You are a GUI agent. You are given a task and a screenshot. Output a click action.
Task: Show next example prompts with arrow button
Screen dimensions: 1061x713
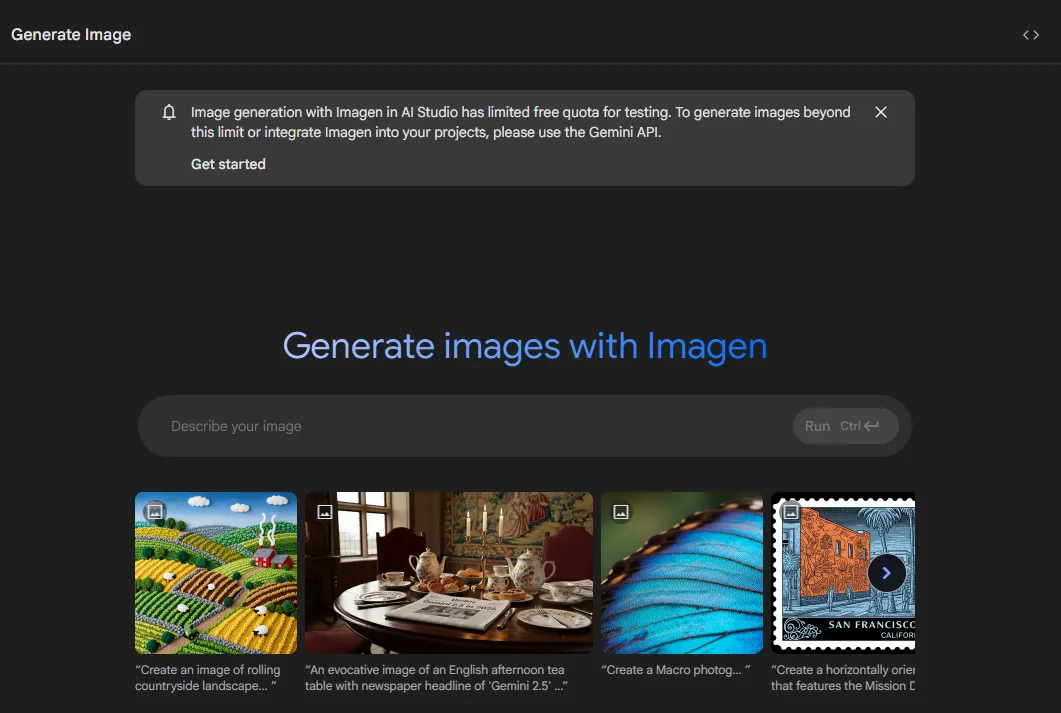(886, 573)
